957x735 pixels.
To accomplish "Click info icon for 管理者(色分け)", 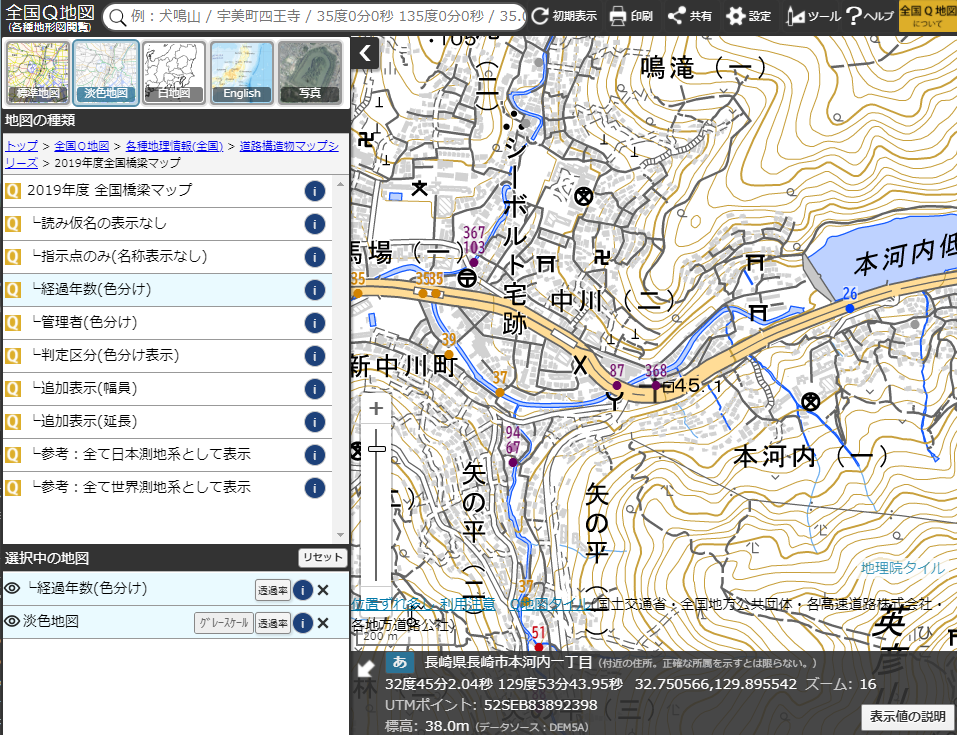I will coord(314,323).
